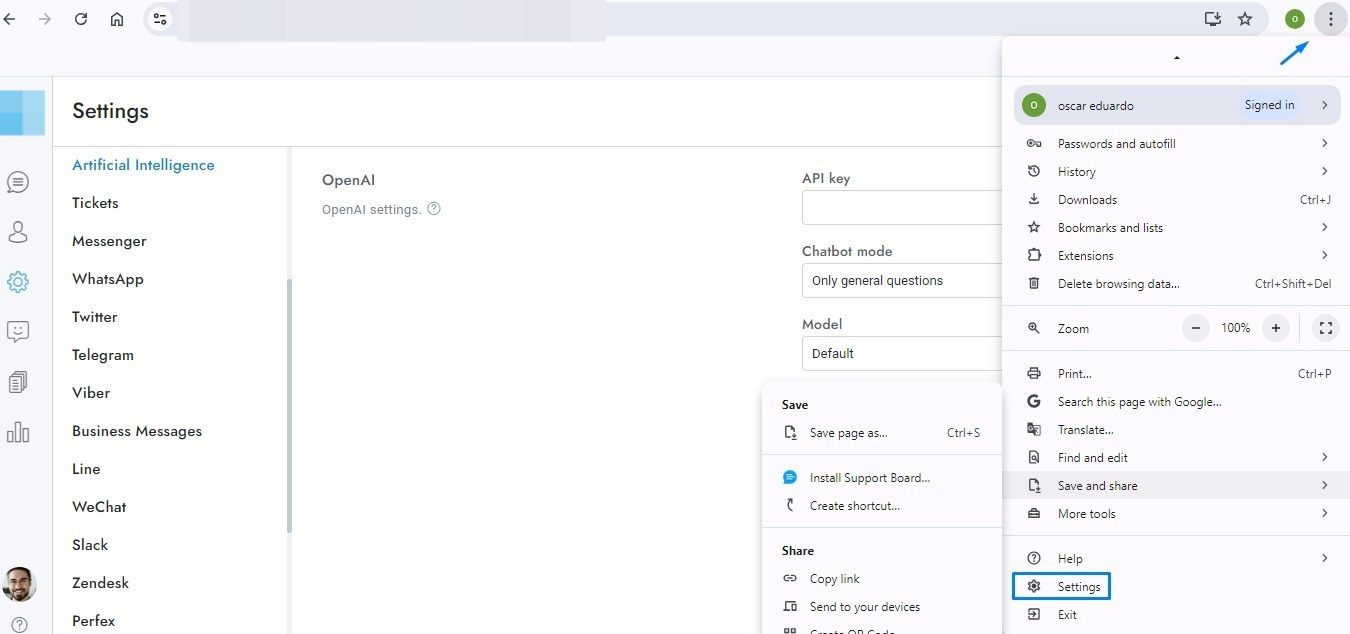Screen dimensions: 1350x634
Task: Click the user avatar photo at bottom left
Action: point(19,584)
